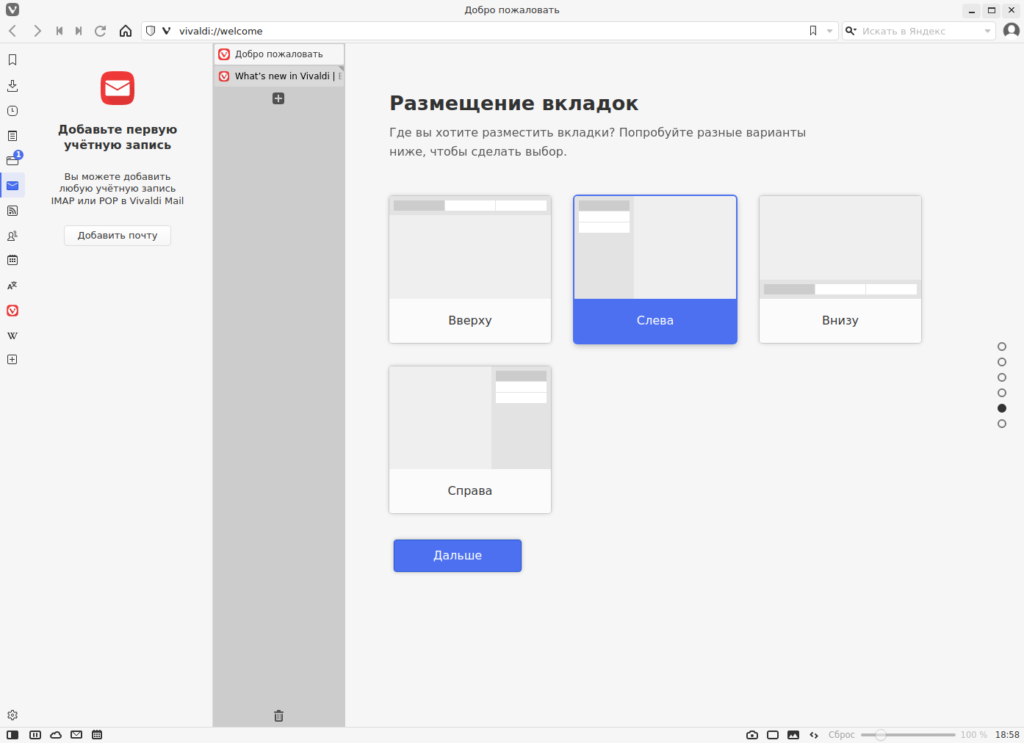Adjust the page zoom slider

[908, 735]
